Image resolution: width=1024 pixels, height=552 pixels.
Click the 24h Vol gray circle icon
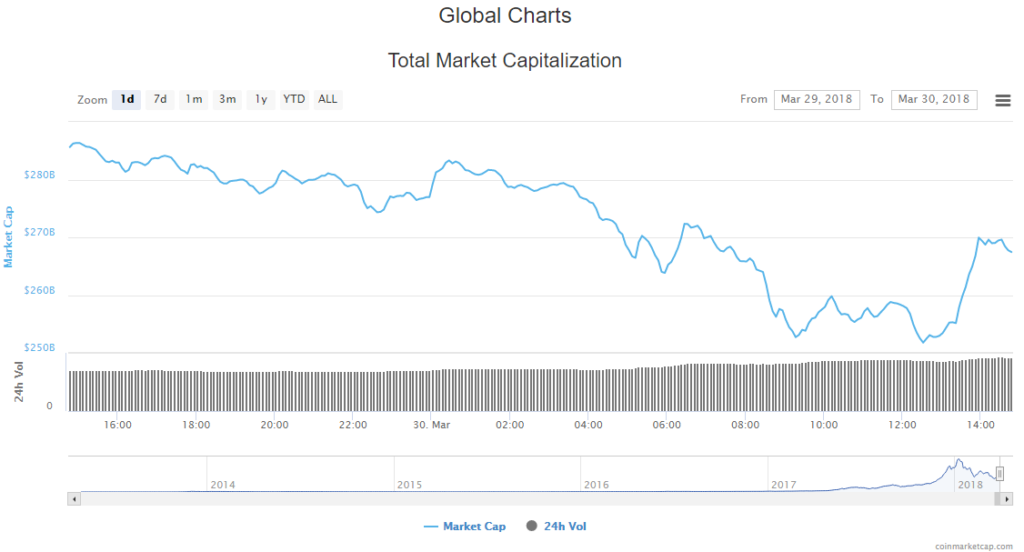[531, 526]
